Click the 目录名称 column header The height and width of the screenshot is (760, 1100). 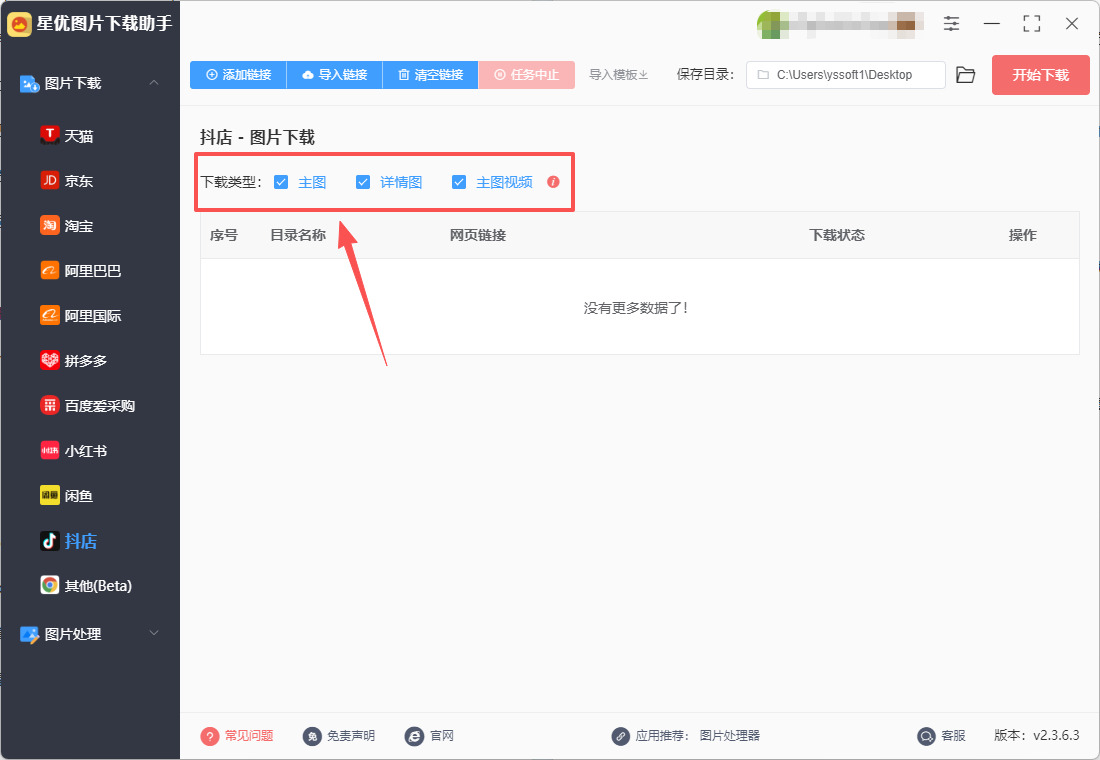tap(298, 235)
